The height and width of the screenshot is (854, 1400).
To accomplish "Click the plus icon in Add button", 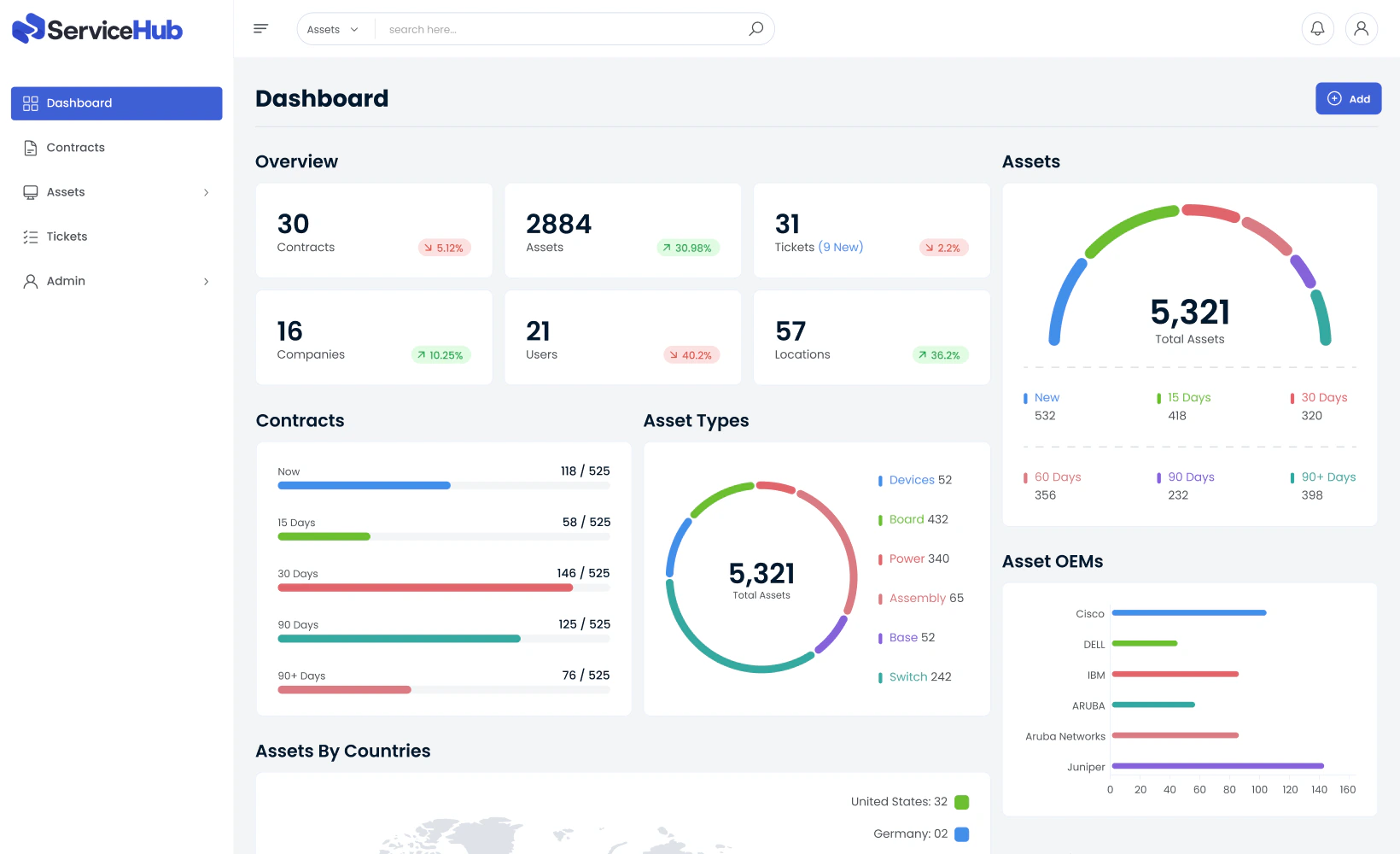I will tap(1334, 99).
